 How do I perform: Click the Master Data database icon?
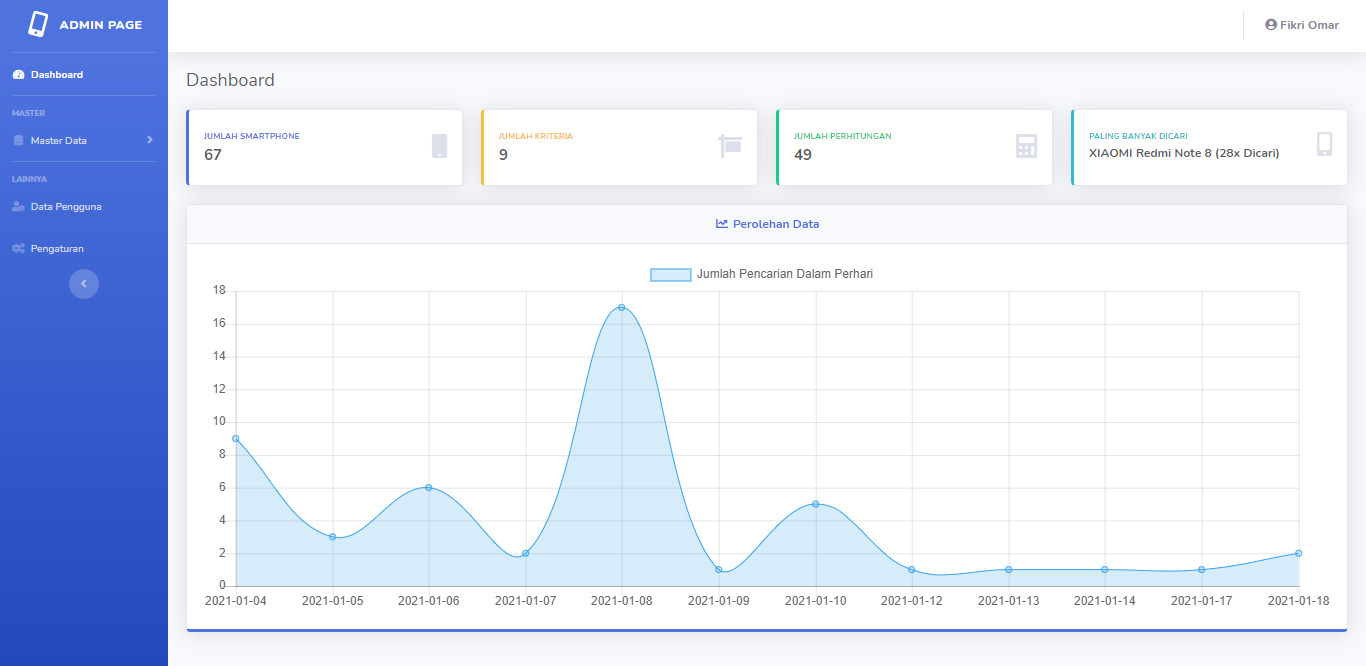pyautogui.click(x=18, y=141)
